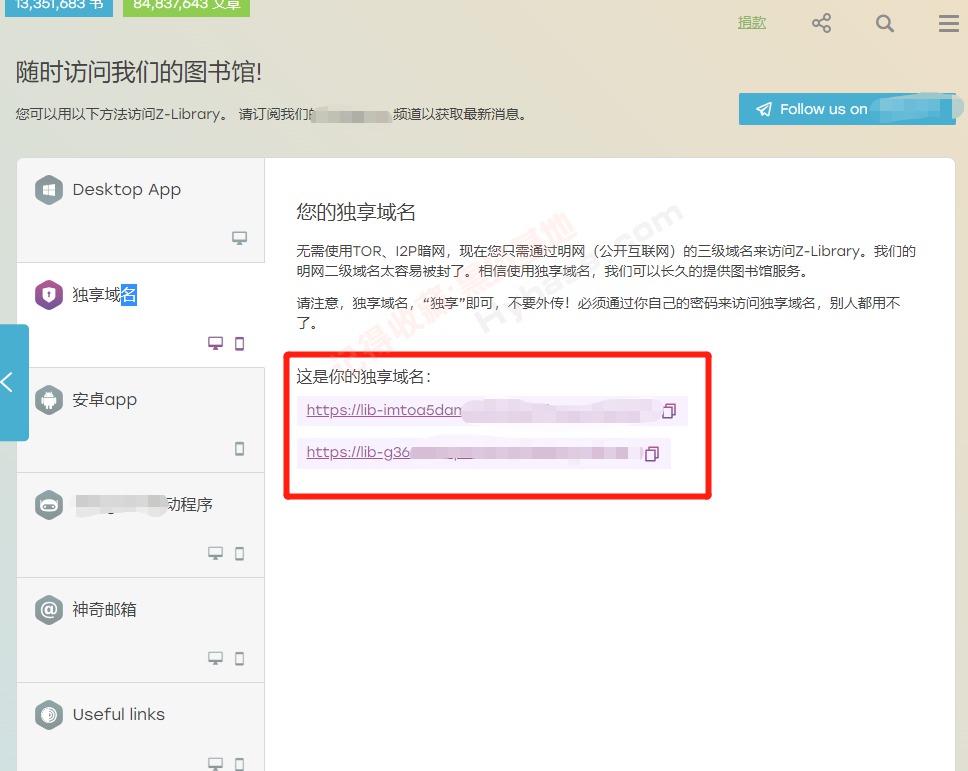Image resolution: width=968 pixels, height=771 pixels.
Task: Click the purple phone icon under 独享域名
Action: (240, 343)
